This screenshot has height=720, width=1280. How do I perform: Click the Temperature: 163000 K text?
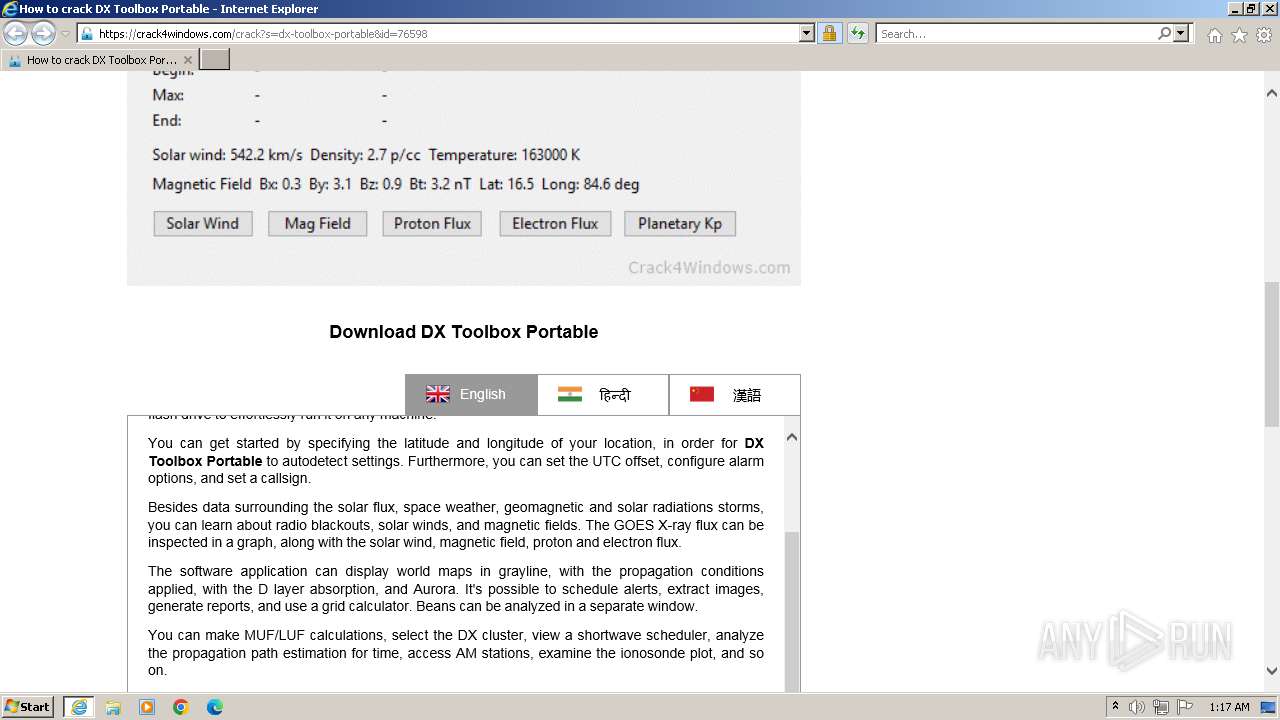click(504, 155)
